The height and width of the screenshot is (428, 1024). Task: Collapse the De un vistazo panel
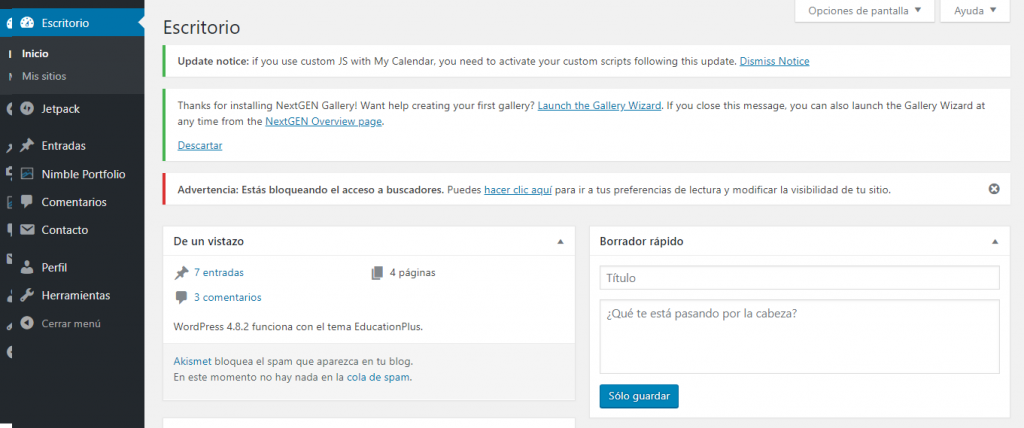pyautogui.click(x=560, y=242)
